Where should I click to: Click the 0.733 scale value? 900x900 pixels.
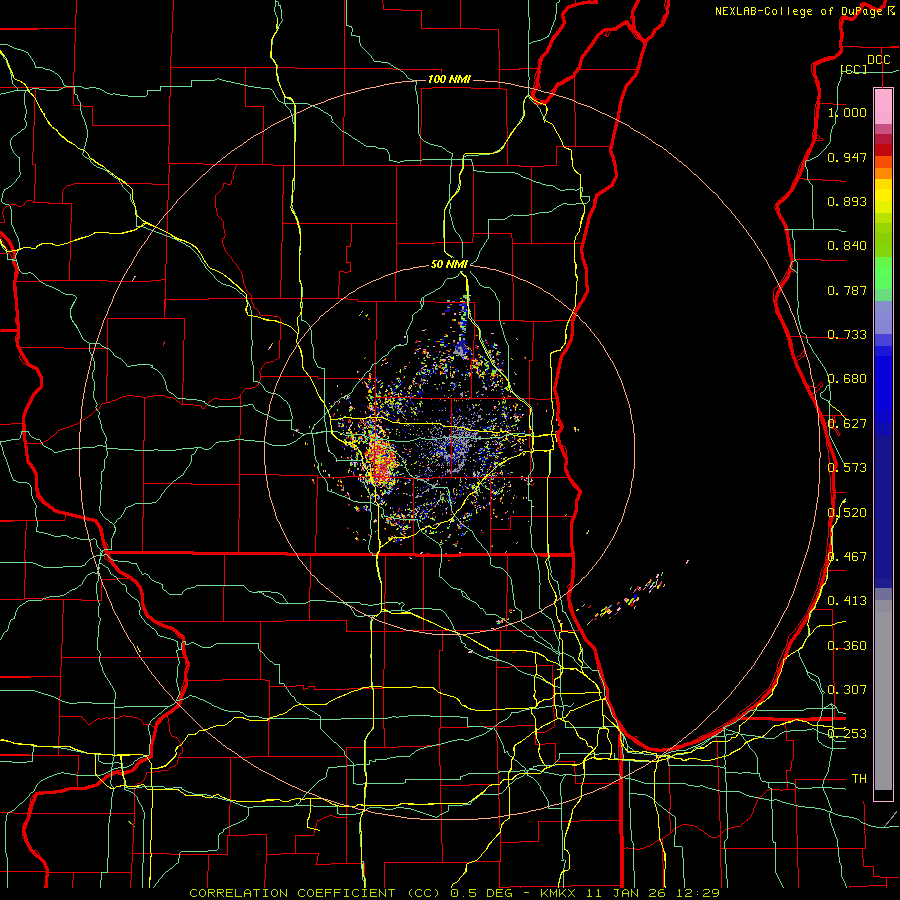pos(847,335)
